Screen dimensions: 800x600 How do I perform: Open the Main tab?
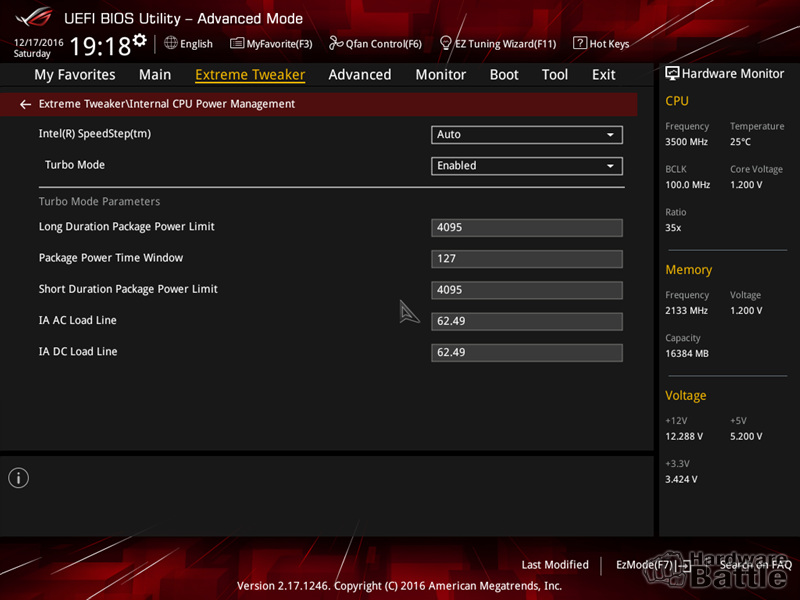click(155, 75)
